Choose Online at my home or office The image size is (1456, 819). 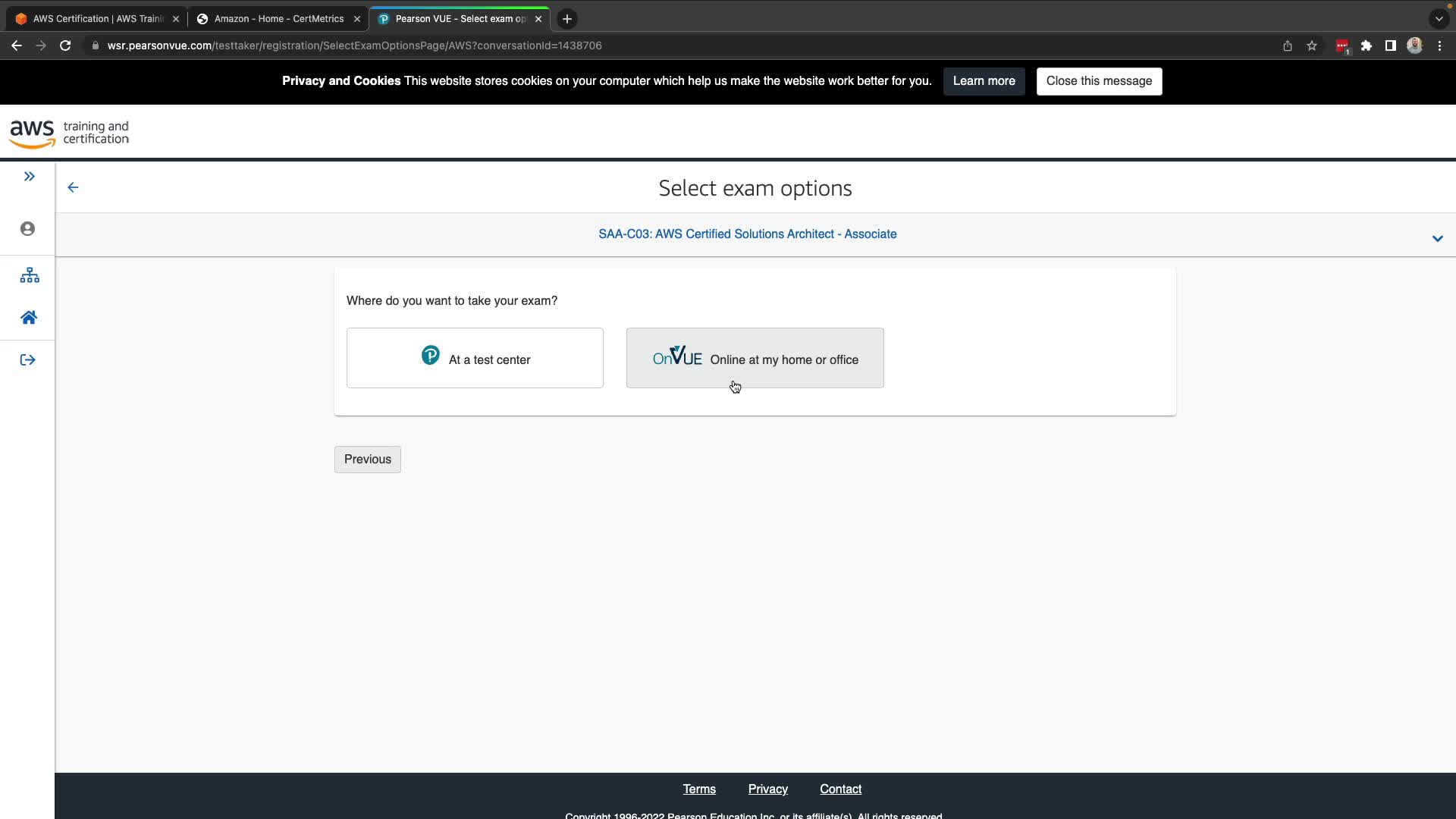(755, 358)
